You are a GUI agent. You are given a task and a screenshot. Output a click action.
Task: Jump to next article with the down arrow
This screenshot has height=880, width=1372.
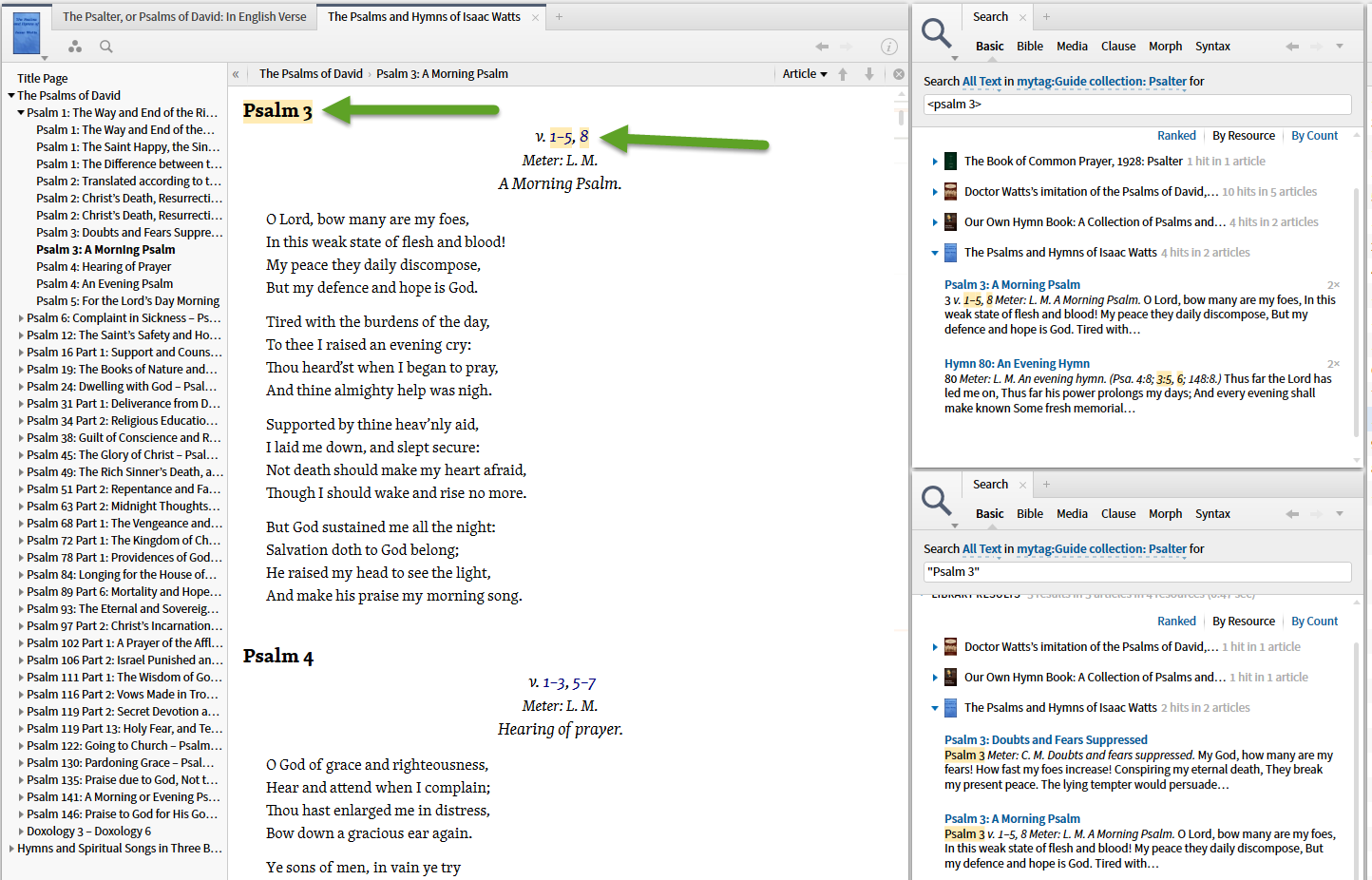[869, 74]
